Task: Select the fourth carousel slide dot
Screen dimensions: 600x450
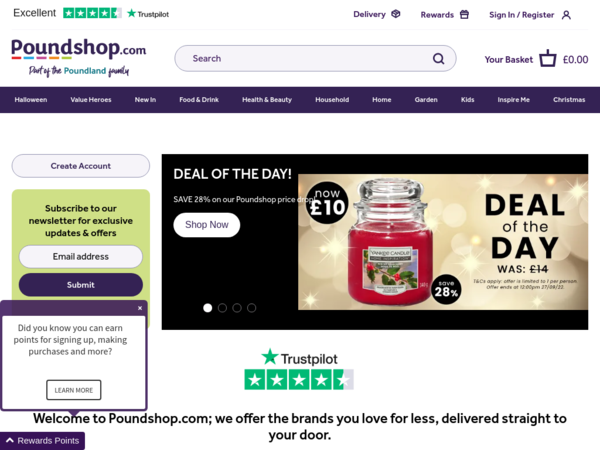Action: click(251, 308)
